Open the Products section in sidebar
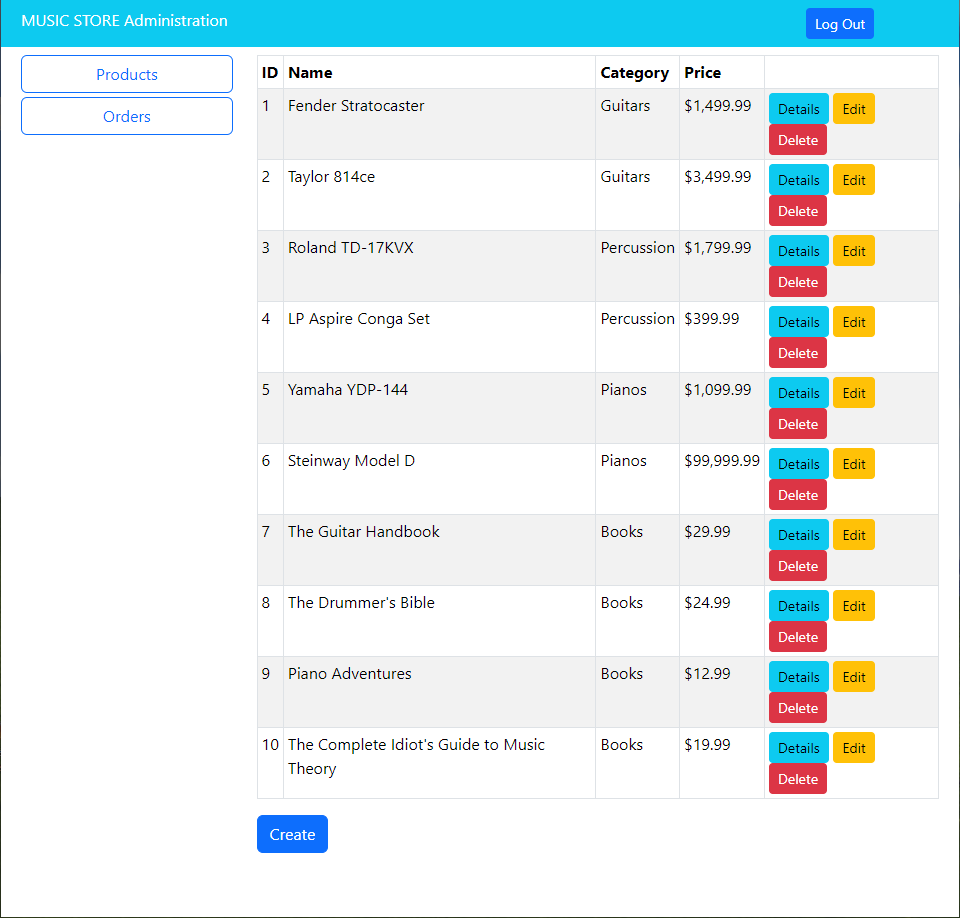The width and height of the screenshot is (960, 918). point(127,74)
